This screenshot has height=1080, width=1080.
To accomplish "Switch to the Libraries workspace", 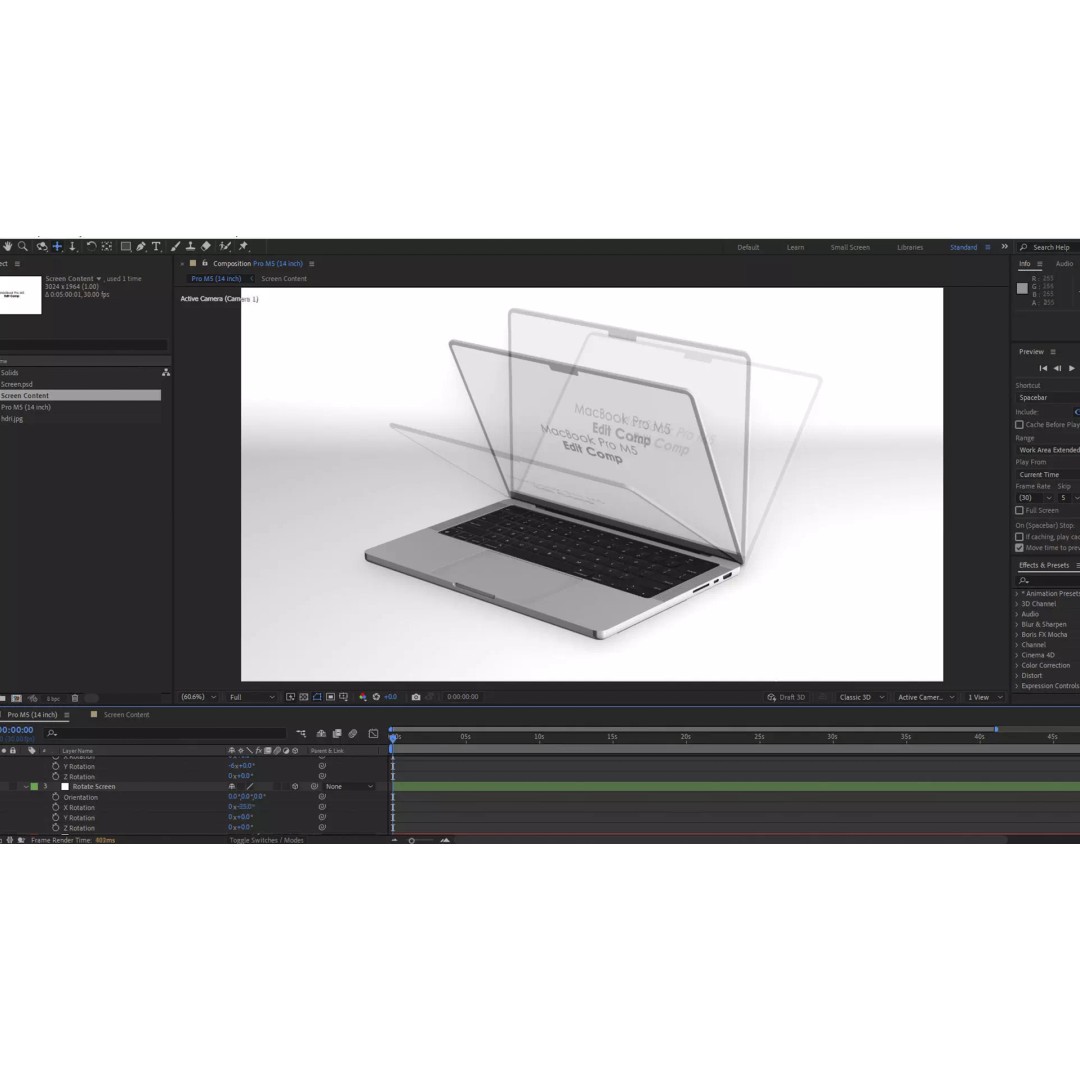I will 910,247.
